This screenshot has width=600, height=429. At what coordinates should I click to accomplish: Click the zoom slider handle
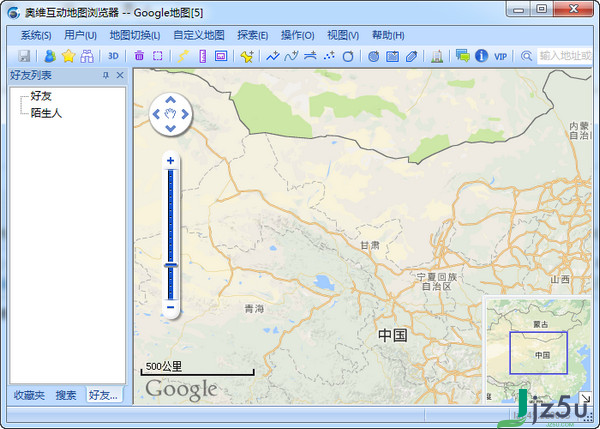[171, 265]
